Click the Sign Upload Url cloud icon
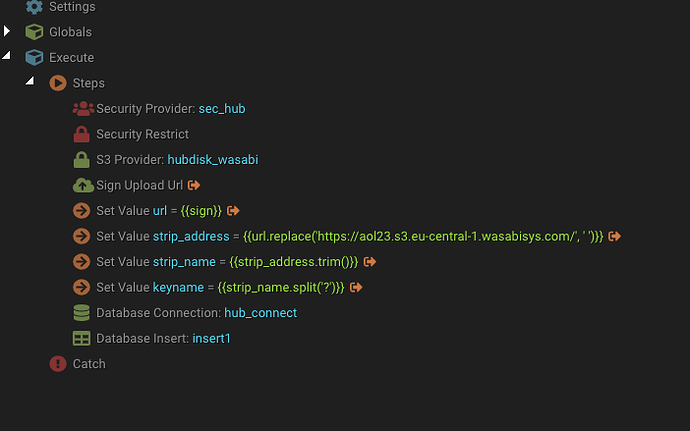Screen dimensions: 690x431 point(83,185)
